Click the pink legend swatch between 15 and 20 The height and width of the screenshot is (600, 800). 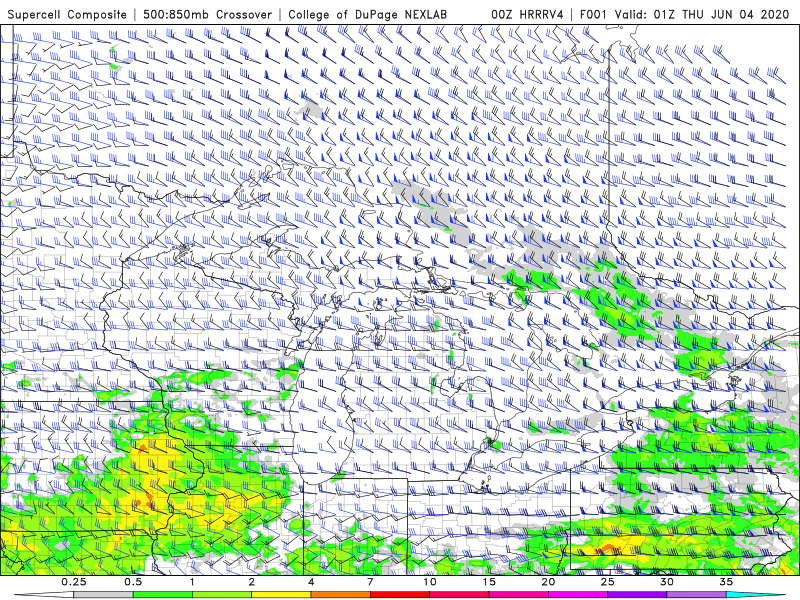[518, 595]
